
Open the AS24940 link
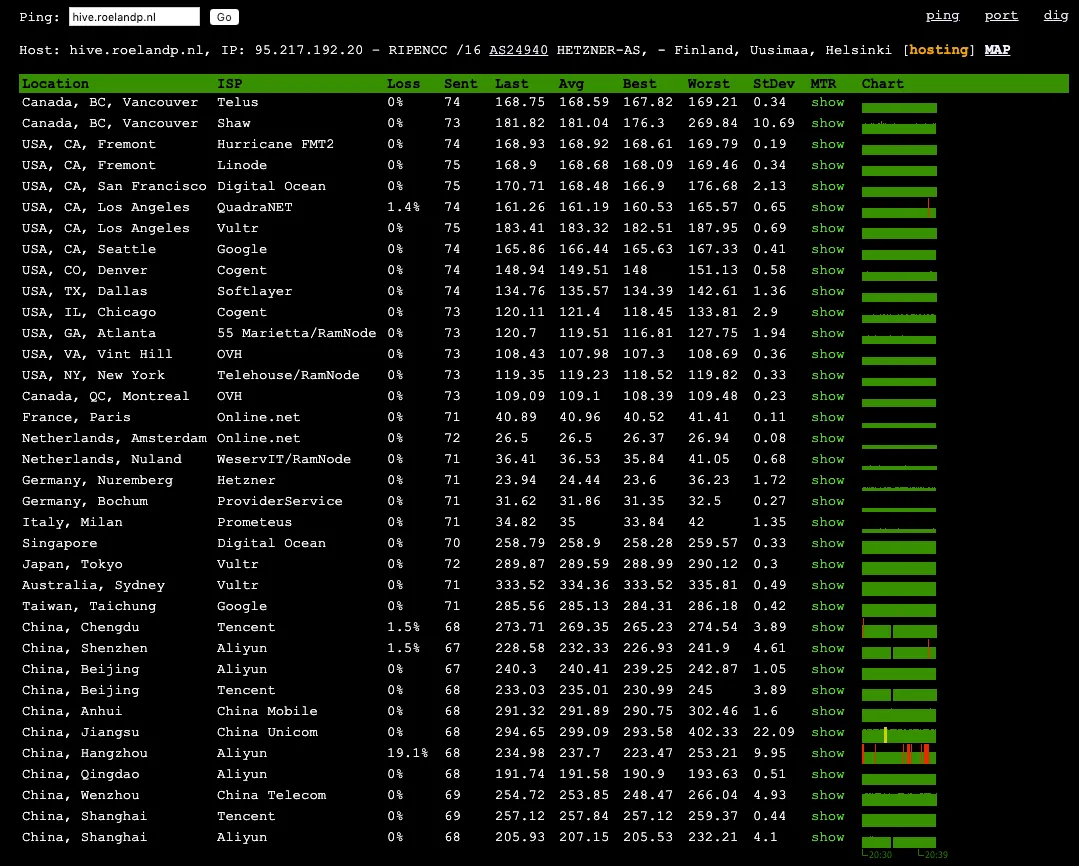[518, 50]
